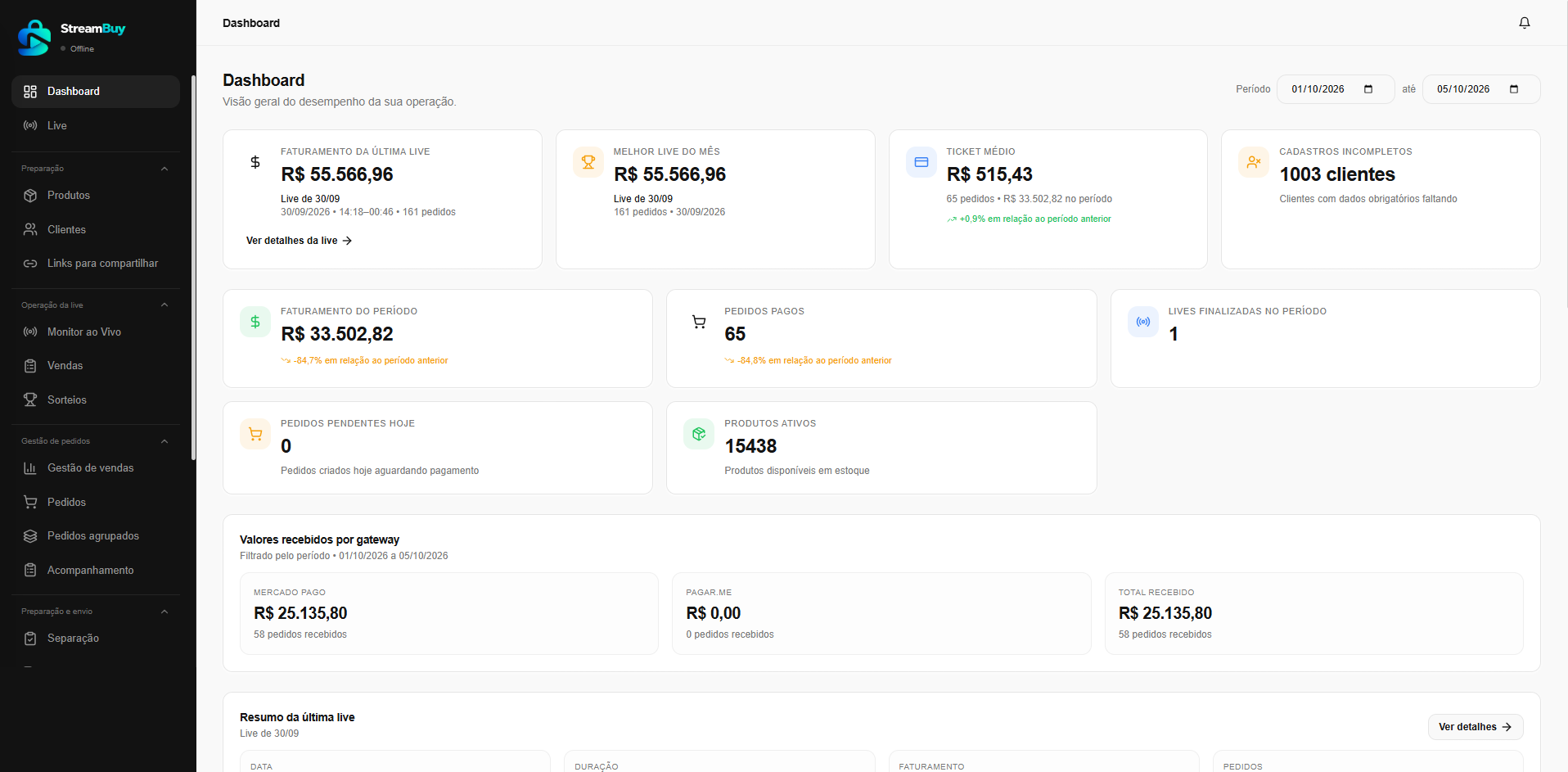Click green box icon in Produtos Ativos card

pyautogui.click(x=699, y=434)
